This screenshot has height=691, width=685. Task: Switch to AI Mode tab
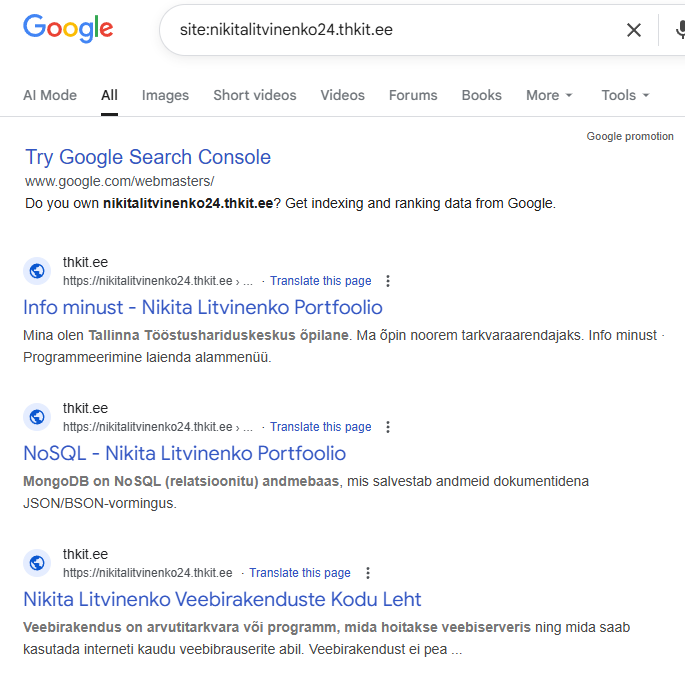point(50,95)
